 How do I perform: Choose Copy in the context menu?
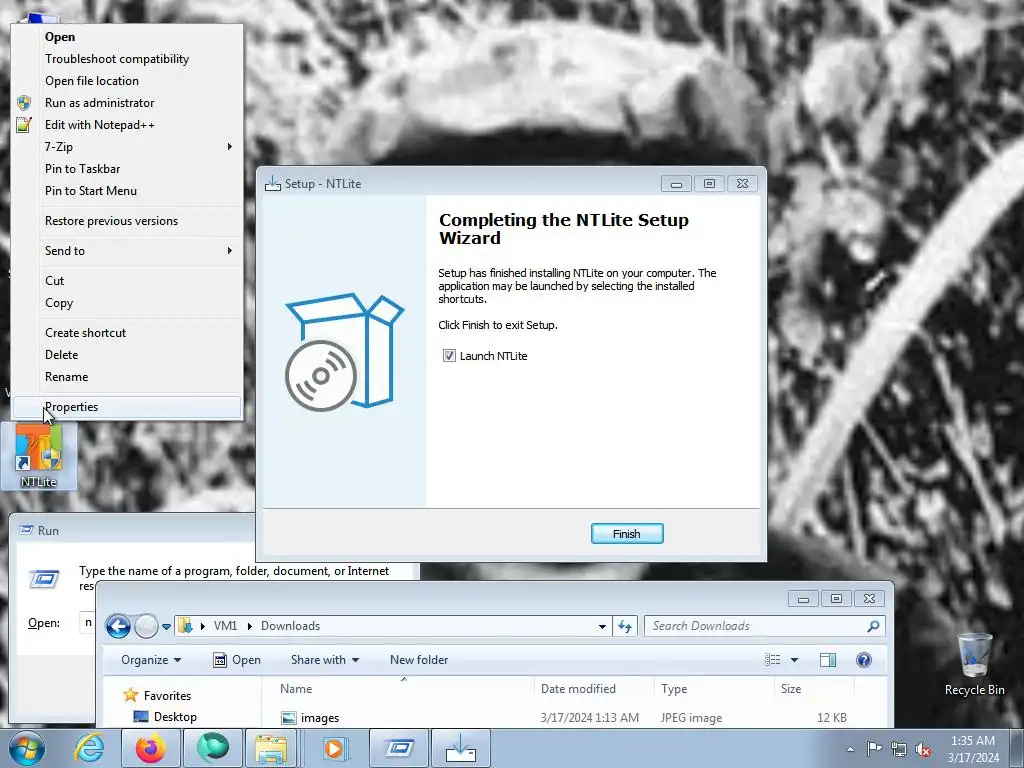pos(127,303)
